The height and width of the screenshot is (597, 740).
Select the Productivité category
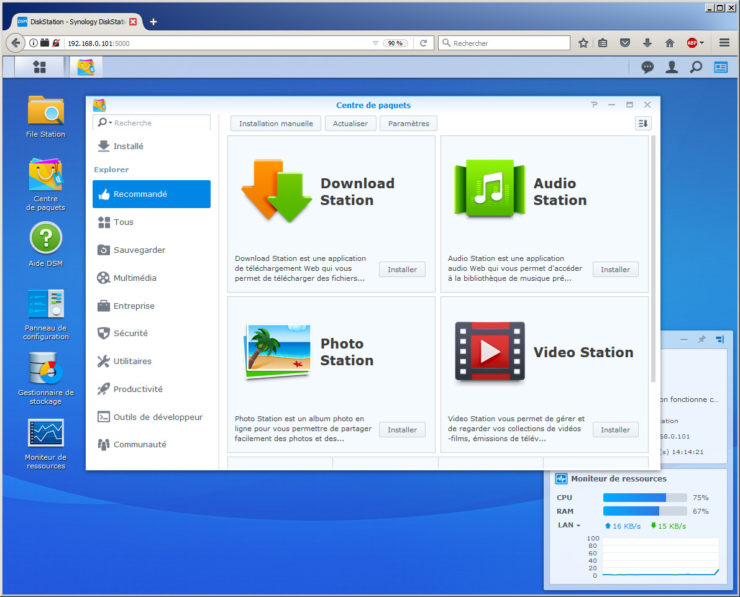coord(151,389)
